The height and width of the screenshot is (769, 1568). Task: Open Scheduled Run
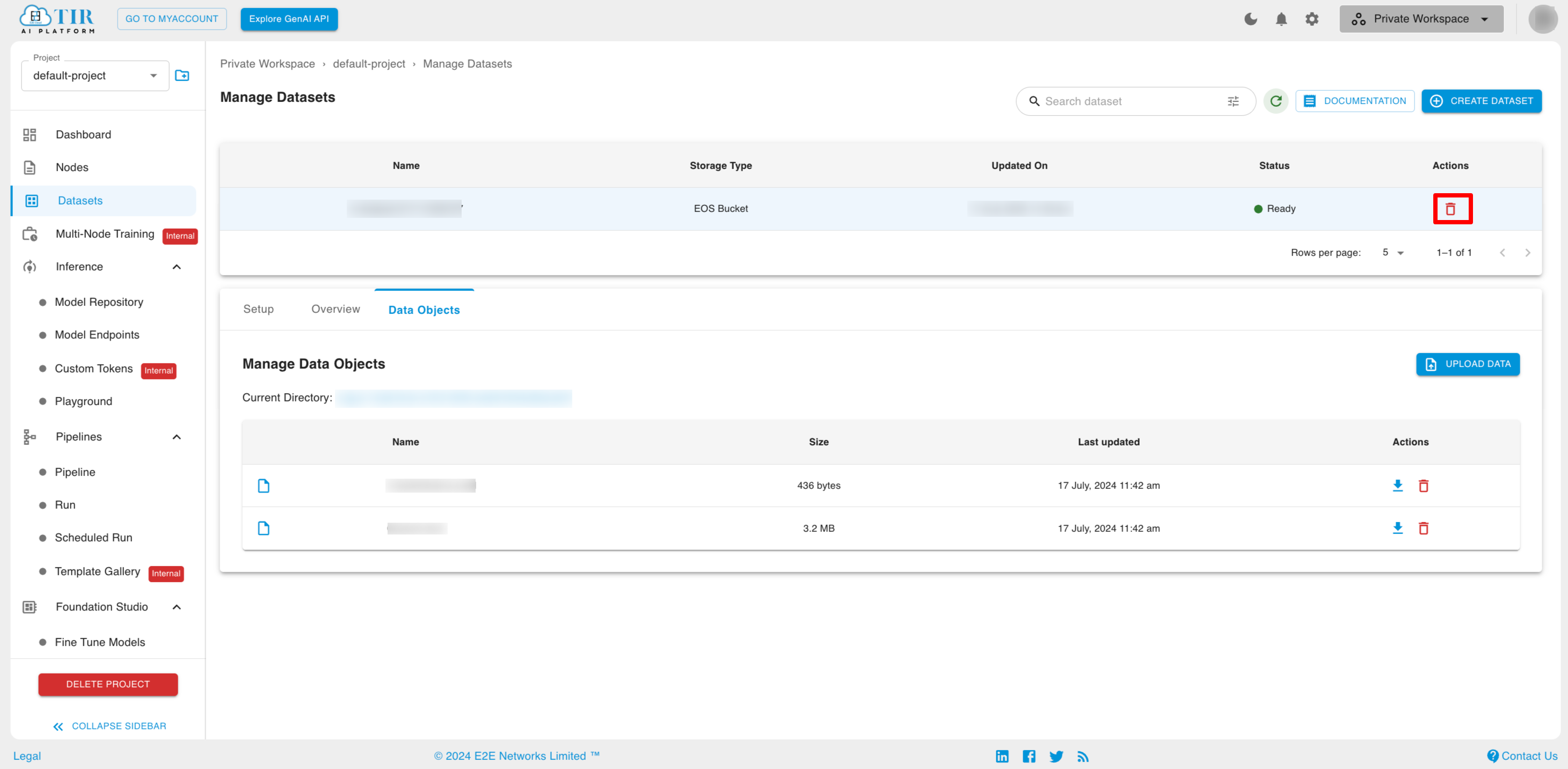(x=93, y=538)
